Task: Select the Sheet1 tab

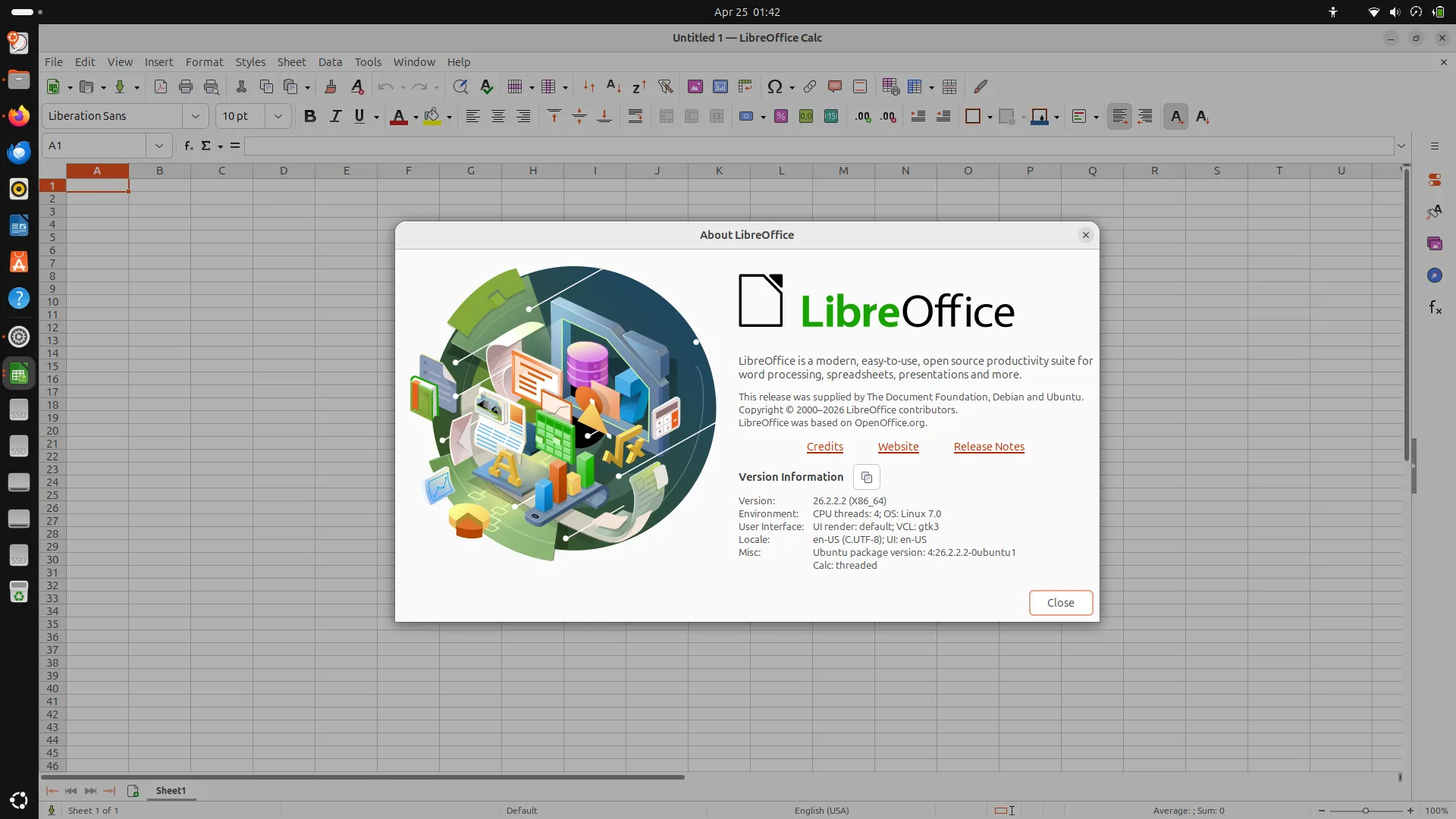Action: click(171, 790)
